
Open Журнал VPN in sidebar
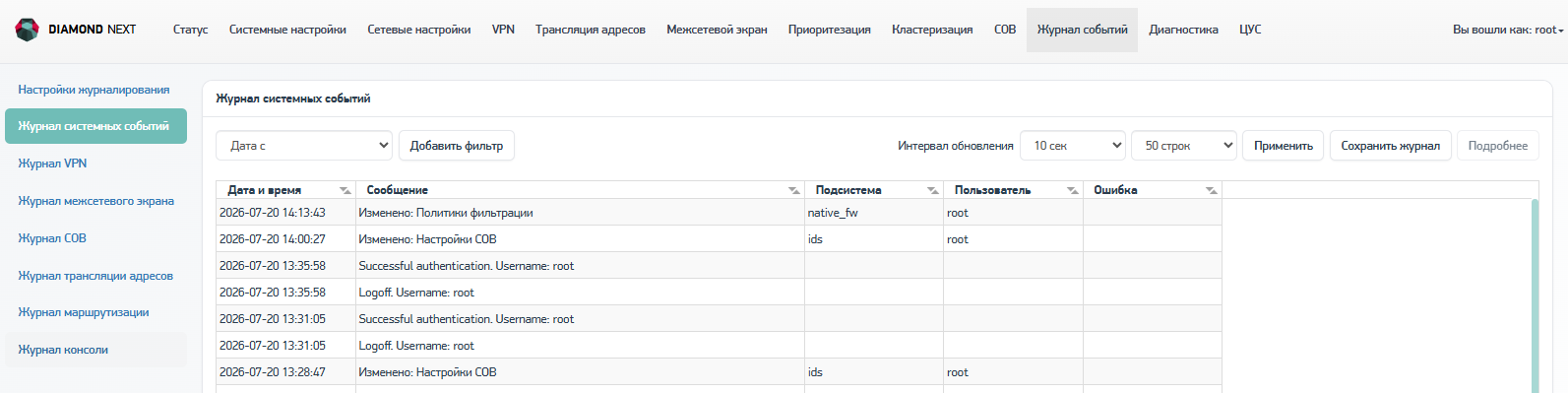click(x=95, y=164)
